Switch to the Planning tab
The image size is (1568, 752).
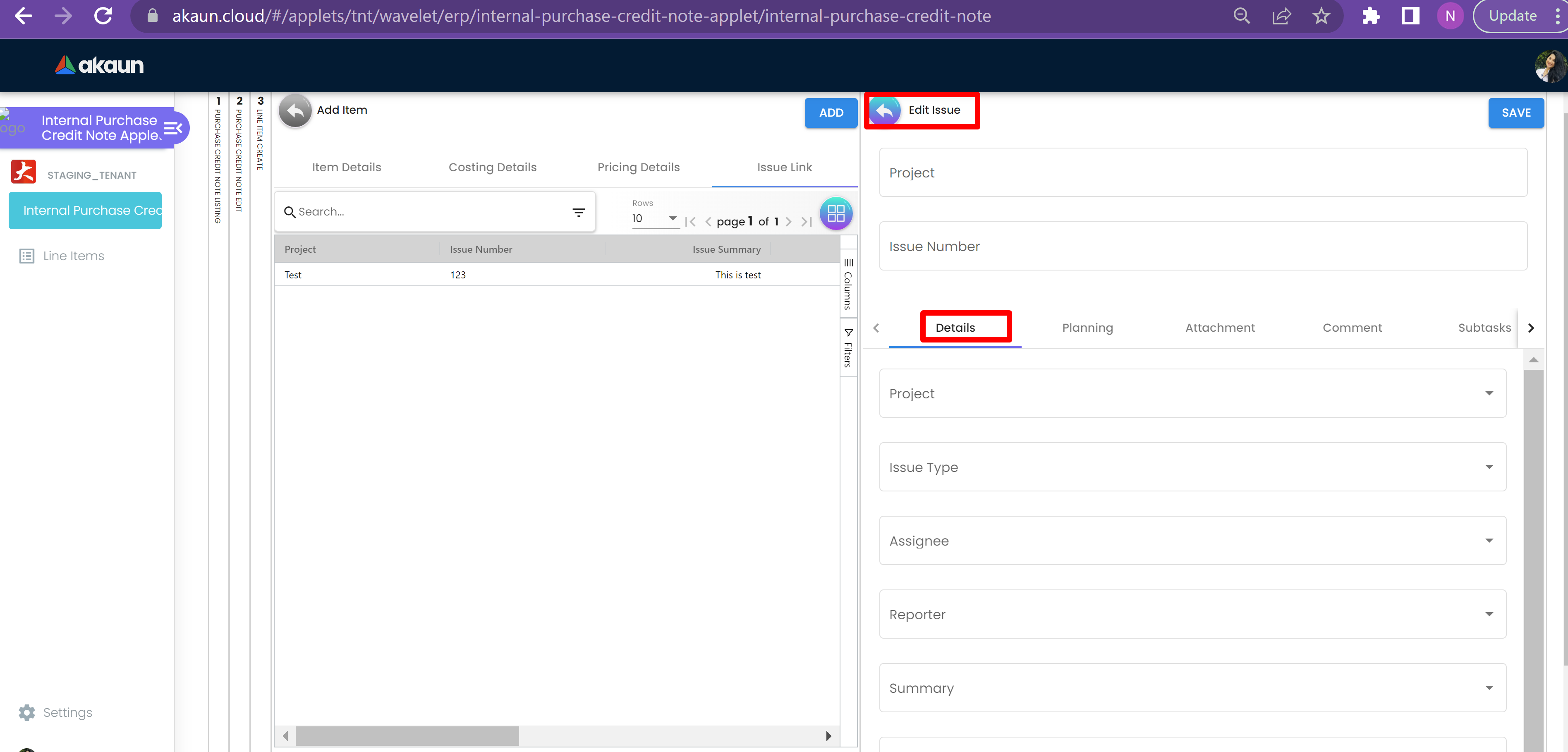(1087, 328)
